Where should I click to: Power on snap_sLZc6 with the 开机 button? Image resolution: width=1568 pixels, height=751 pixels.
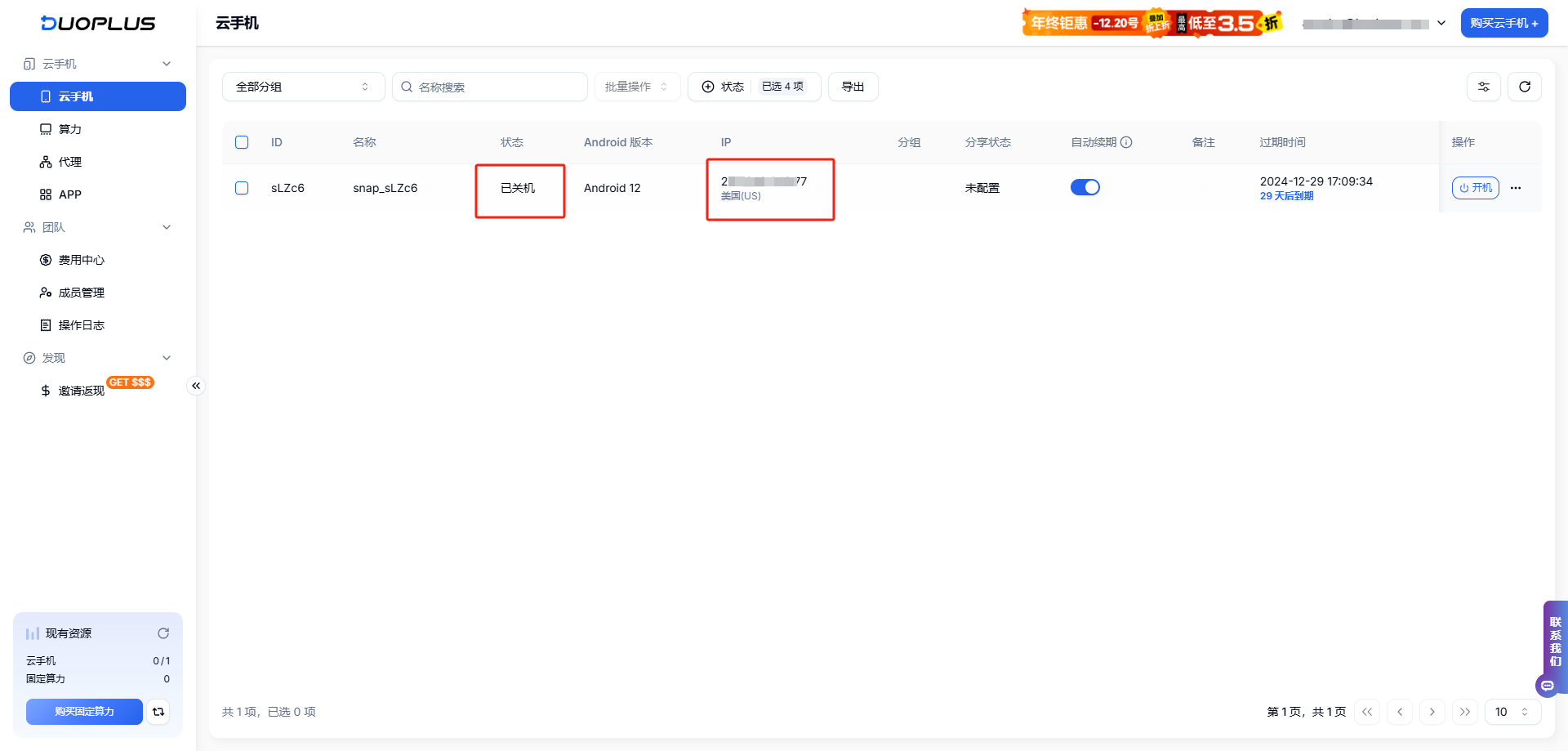tap(1475, 187)
